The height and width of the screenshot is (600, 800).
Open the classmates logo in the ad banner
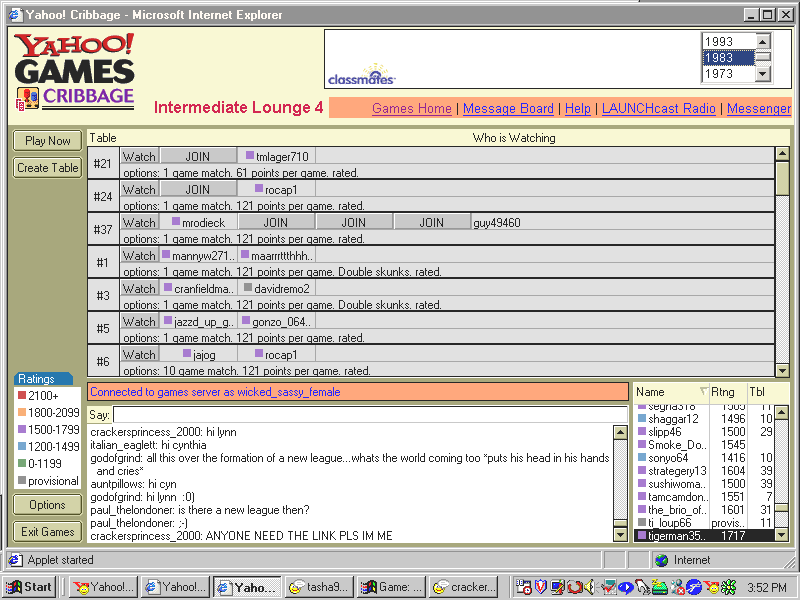[362, 75]
